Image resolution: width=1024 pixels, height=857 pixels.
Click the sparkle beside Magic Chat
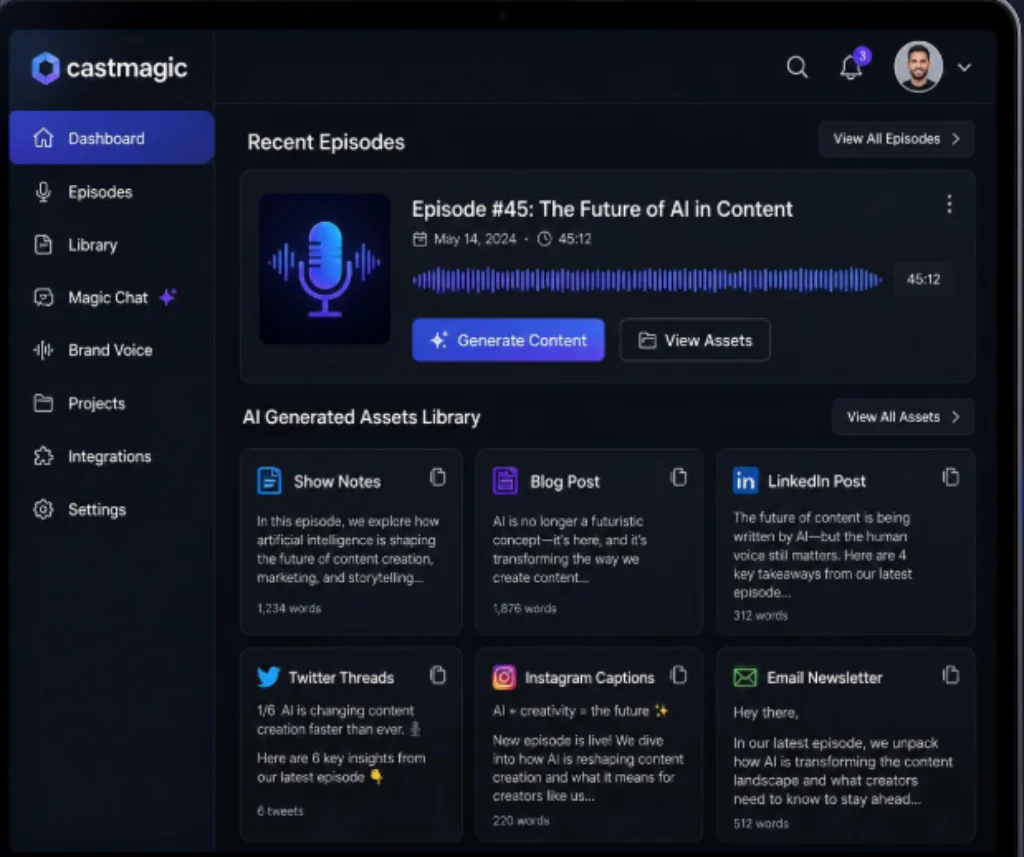(x=168, y=297)
